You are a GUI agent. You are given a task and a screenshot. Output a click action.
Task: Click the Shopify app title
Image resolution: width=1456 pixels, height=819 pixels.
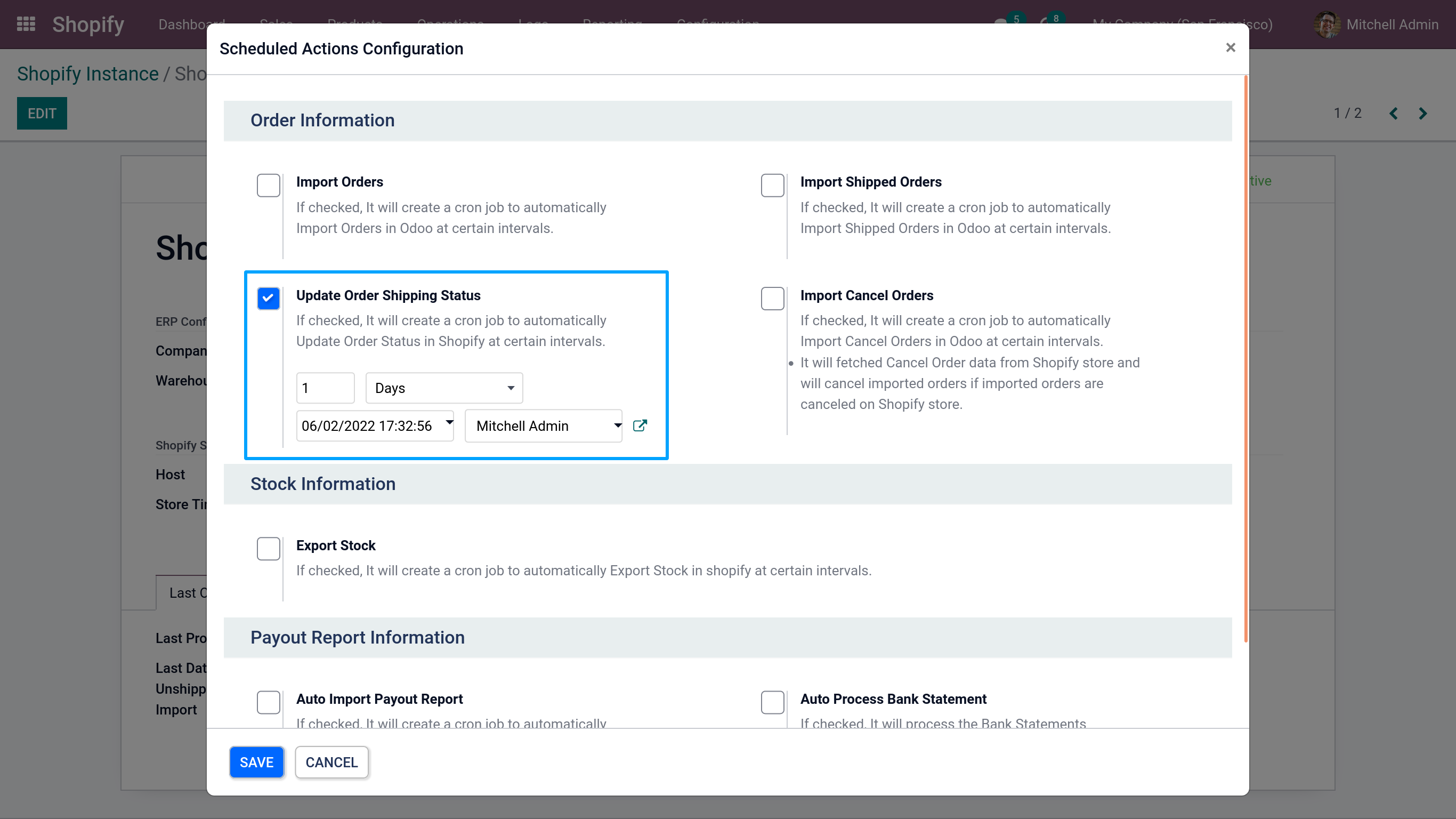pos(88,25)
